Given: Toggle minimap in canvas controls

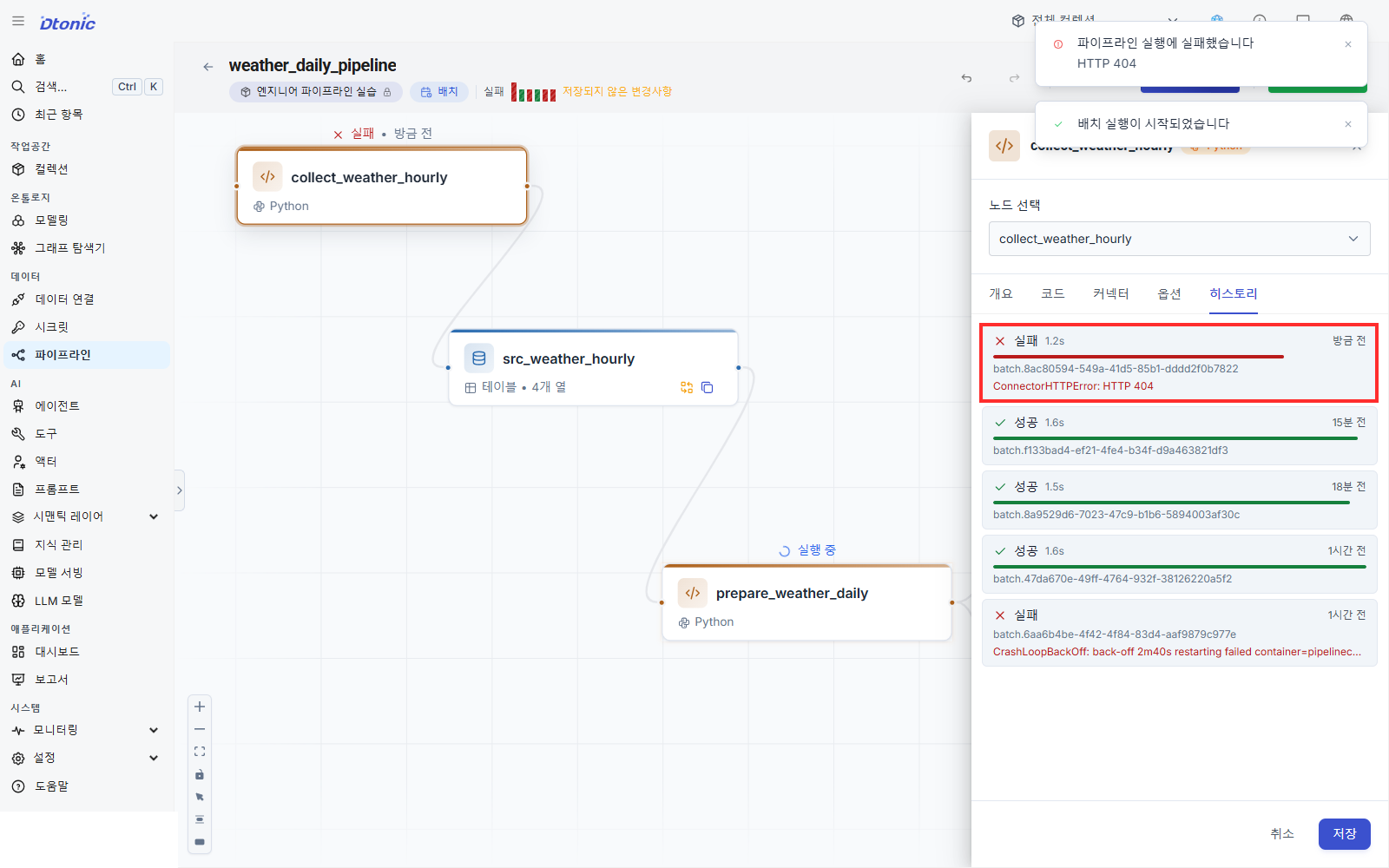Looking at the screenshot, I should 200,842.
